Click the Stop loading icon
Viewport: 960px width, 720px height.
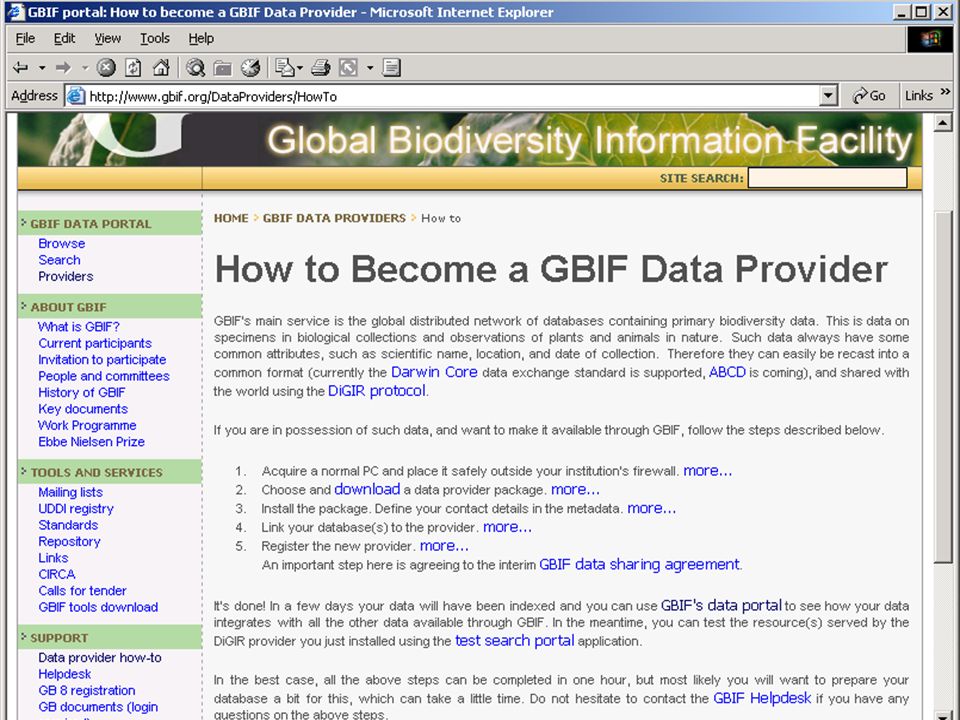107,67
